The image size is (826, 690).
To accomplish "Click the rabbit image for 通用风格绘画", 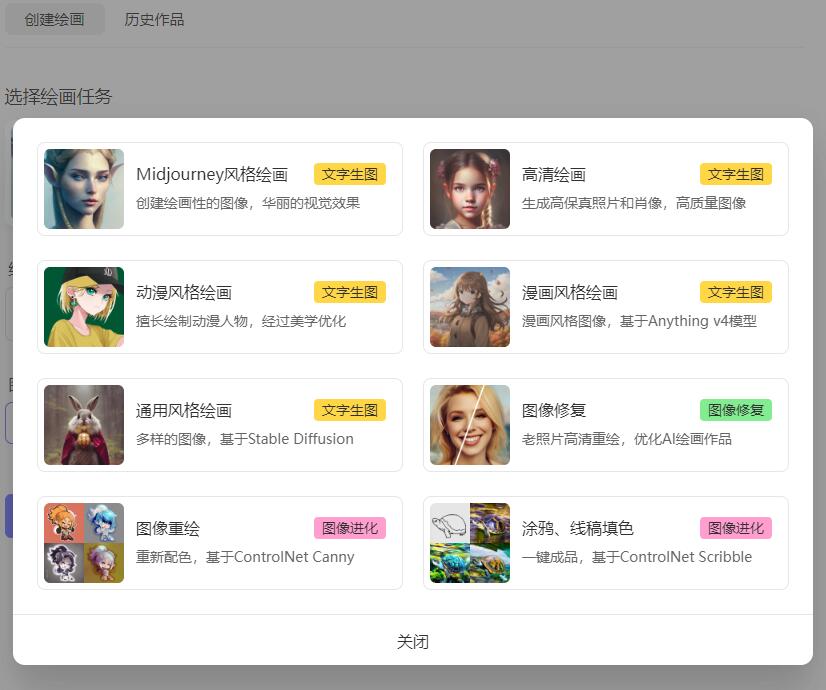I will pos(84,425).
